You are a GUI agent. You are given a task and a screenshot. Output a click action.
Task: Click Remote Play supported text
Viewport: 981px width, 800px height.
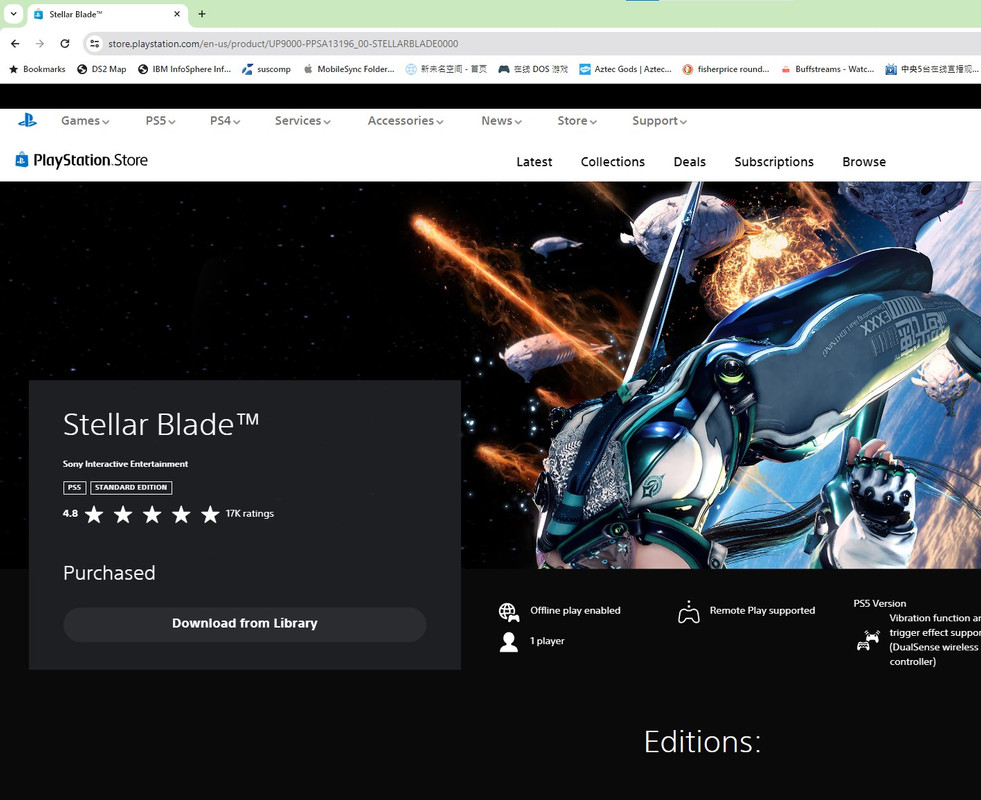tap(762, 610)
